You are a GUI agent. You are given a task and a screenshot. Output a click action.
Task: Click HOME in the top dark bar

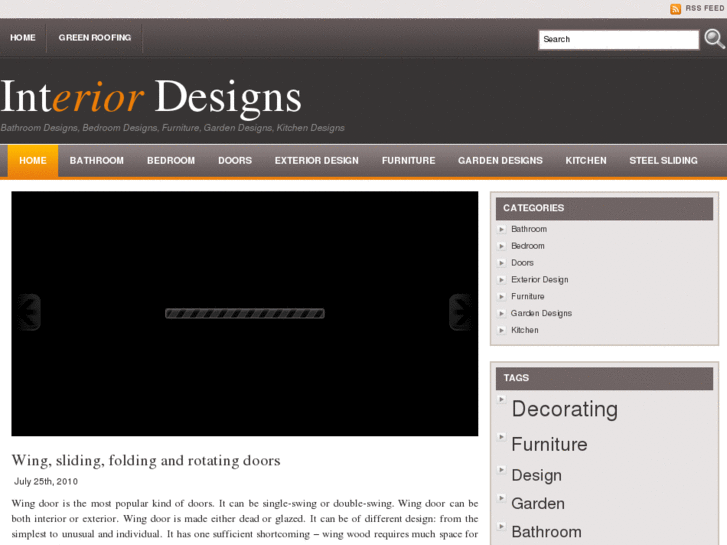[23, 38]
